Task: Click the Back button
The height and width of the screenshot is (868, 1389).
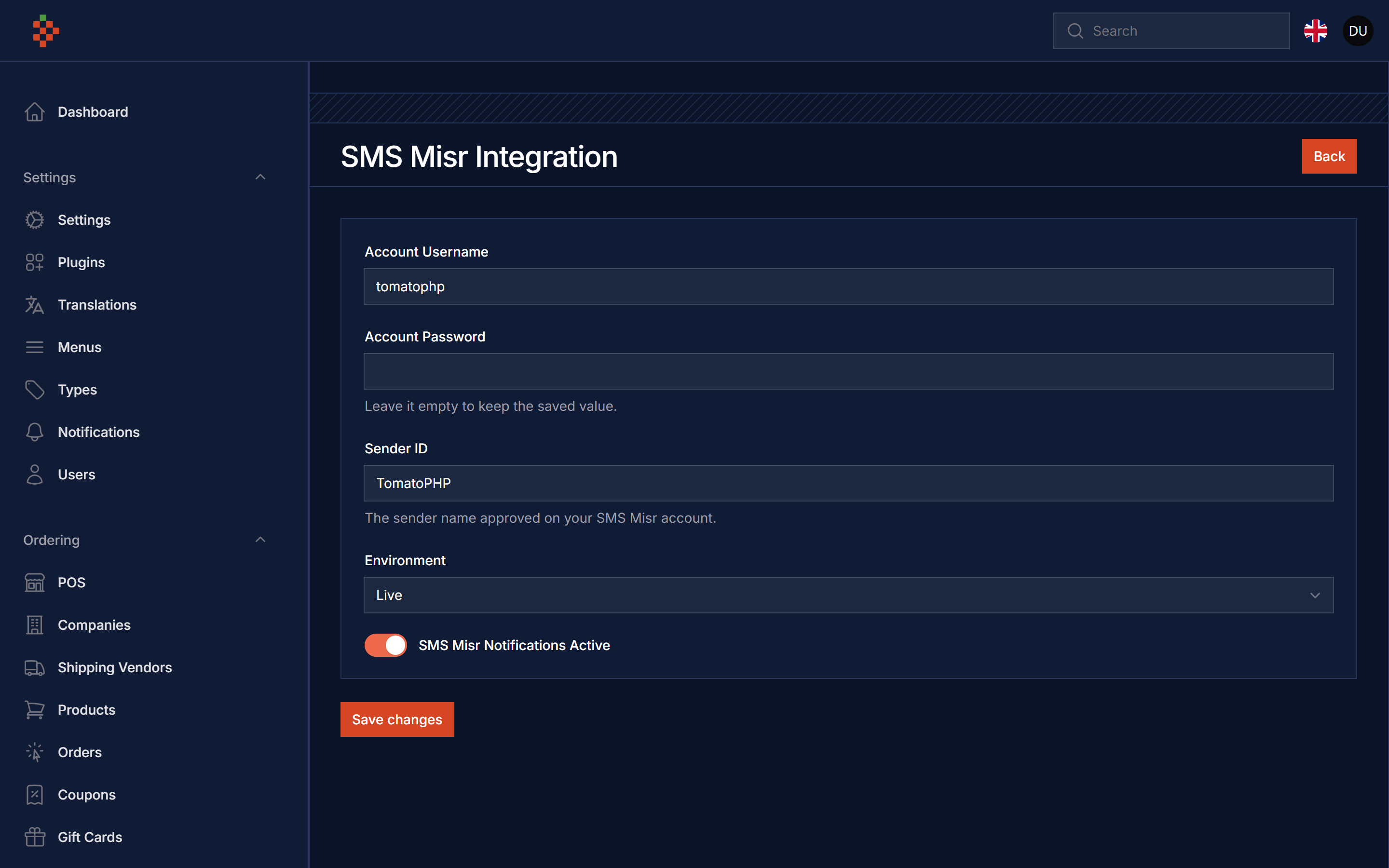Action: coord(1329,156)
